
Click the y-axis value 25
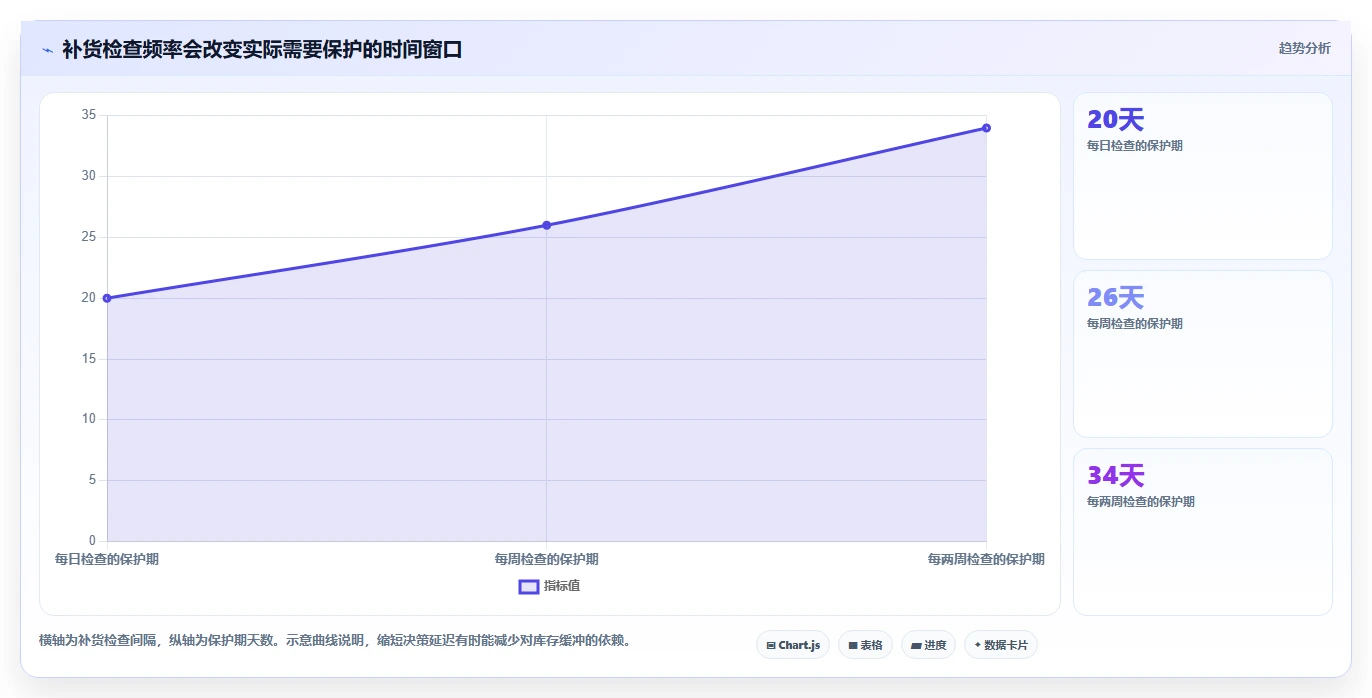pyautogui.click(x=89, y=237)
